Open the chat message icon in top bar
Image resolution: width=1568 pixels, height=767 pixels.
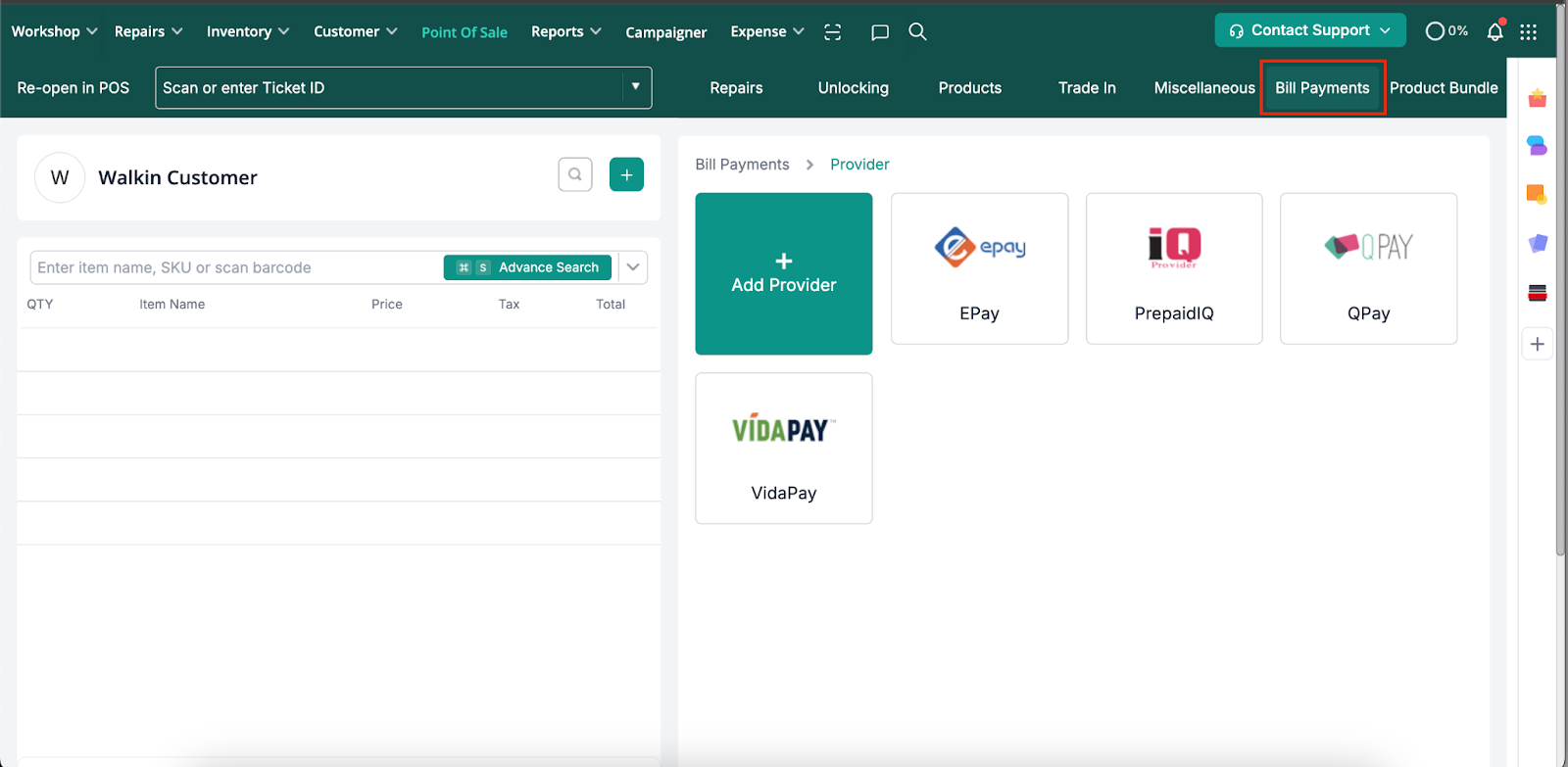point(880,32)
